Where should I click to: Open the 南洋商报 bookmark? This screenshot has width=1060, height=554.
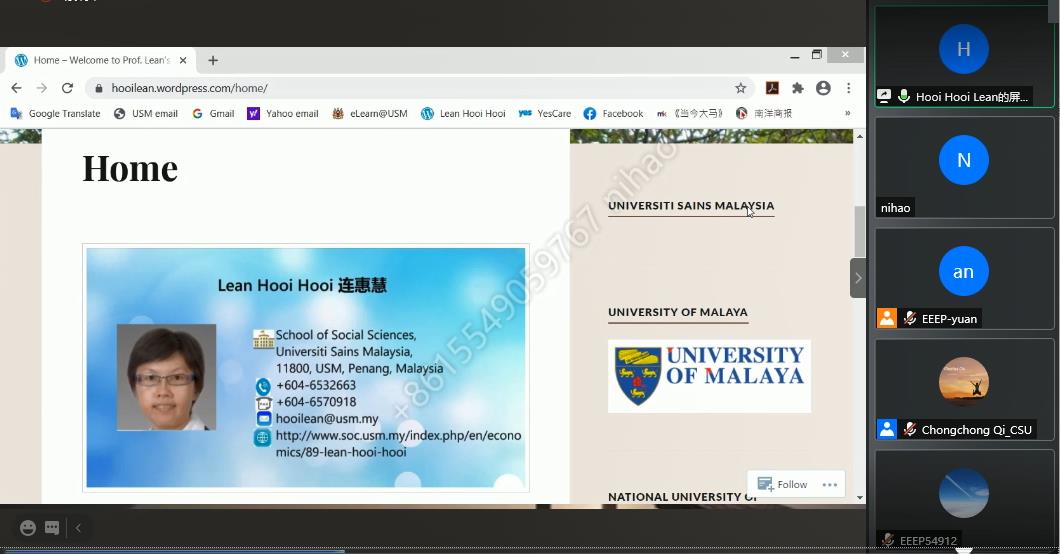764,114
